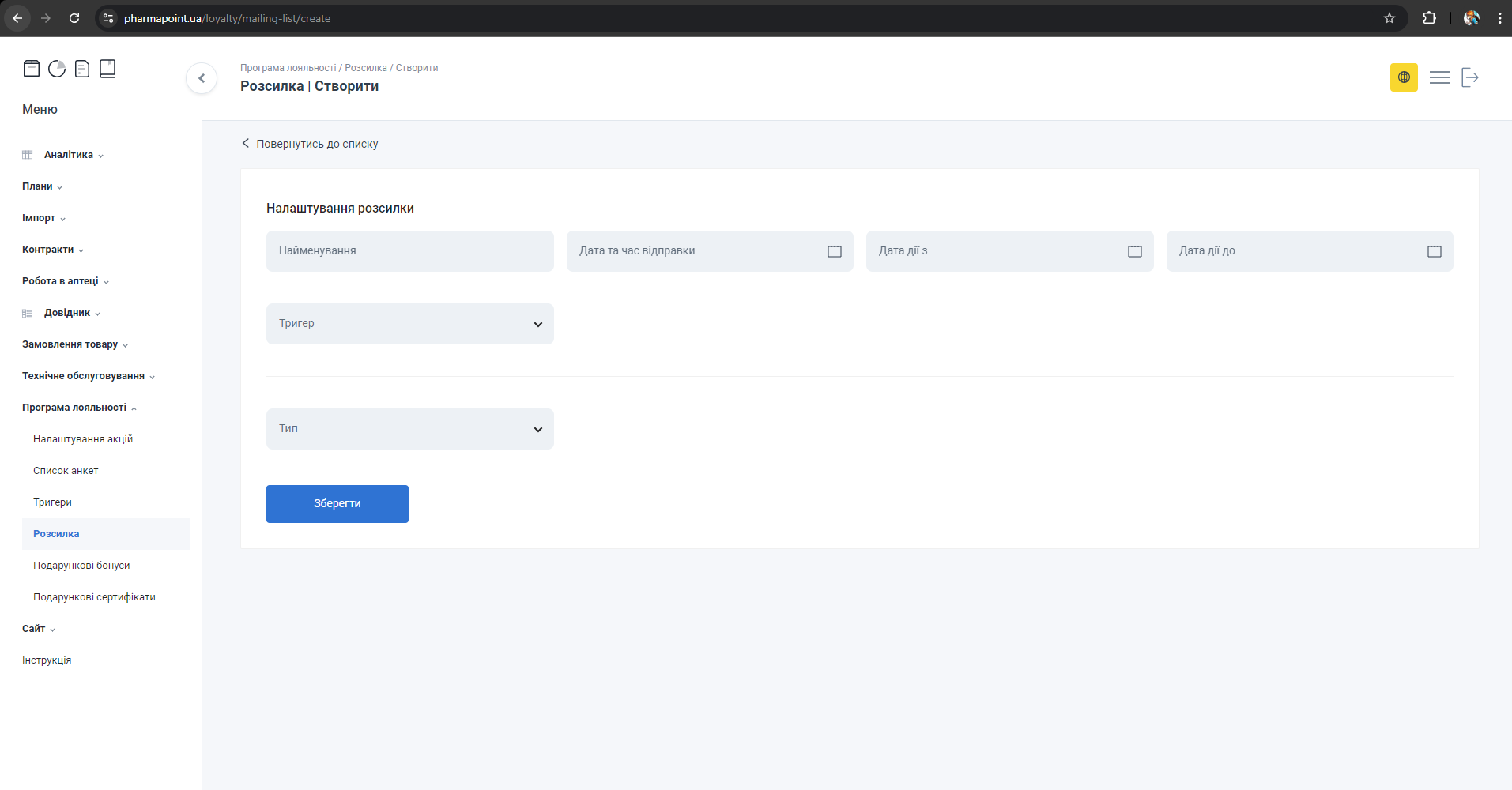Collapse the Програма лояльності menu section
Image resolution: width=1512 pixels, height=790 pixels.
(x=74, y=408)
